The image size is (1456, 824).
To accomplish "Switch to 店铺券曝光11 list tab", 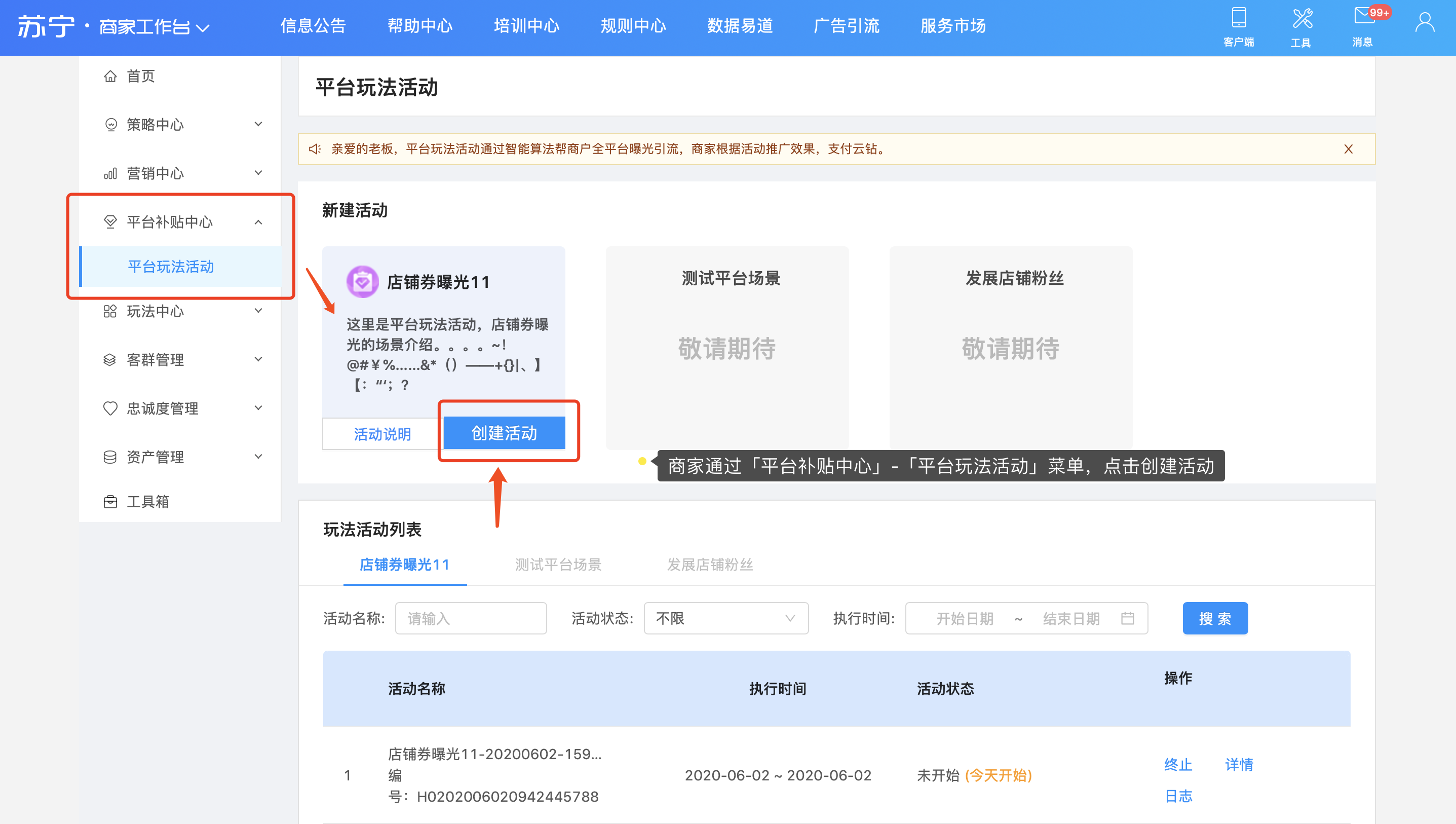I will [405, 565].
